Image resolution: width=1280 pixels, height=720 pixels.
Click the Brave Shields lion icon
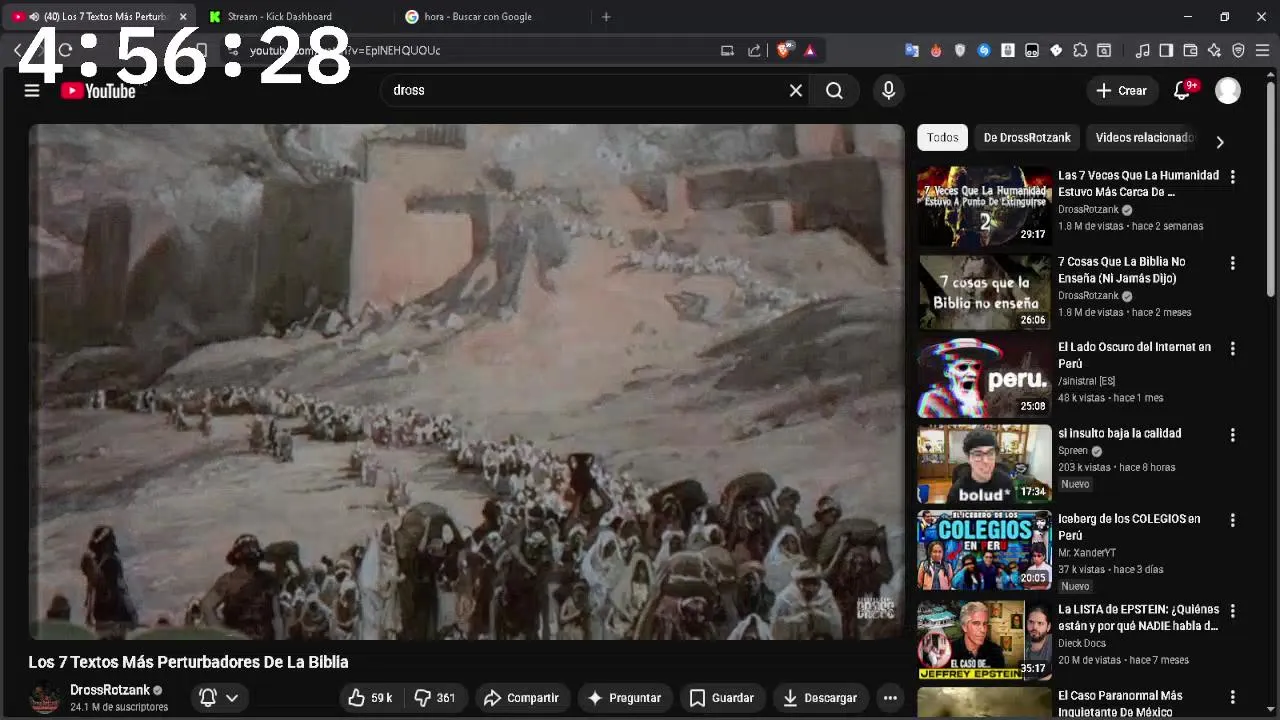pos(785,50)
